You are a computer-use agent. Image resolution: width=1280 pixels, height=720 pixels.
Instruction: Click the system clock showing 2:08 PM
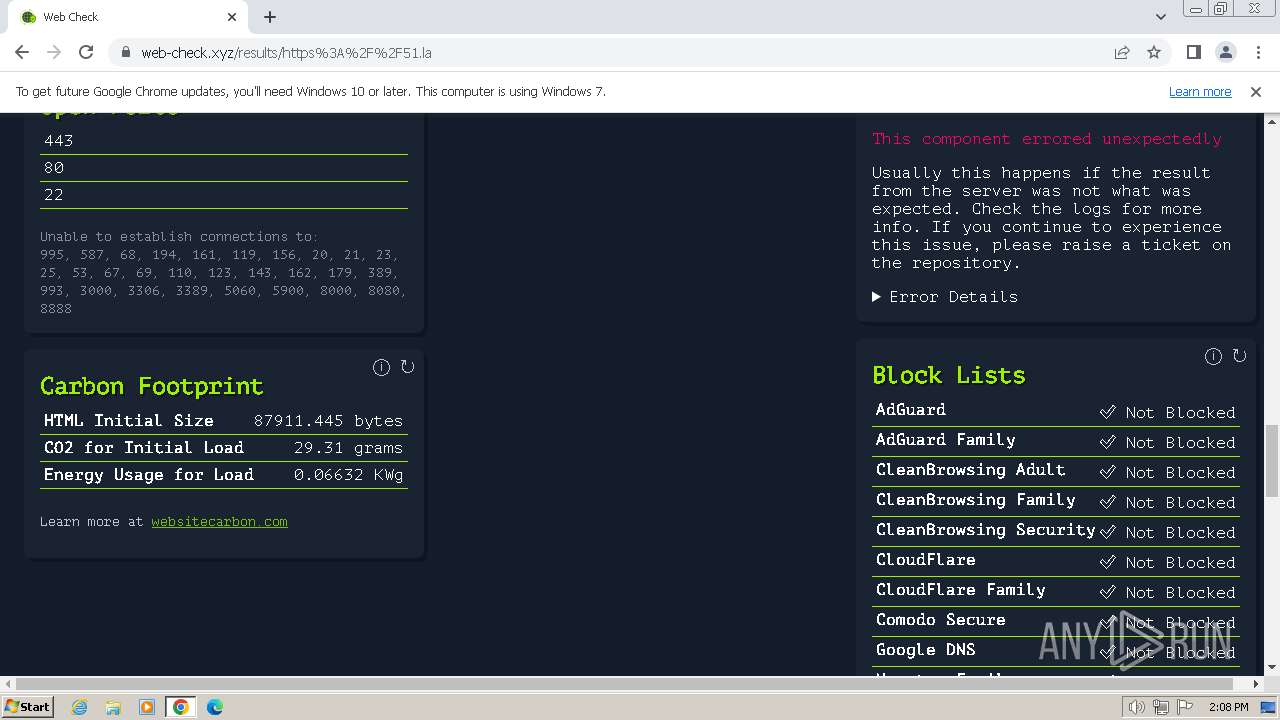(1228, 707)
